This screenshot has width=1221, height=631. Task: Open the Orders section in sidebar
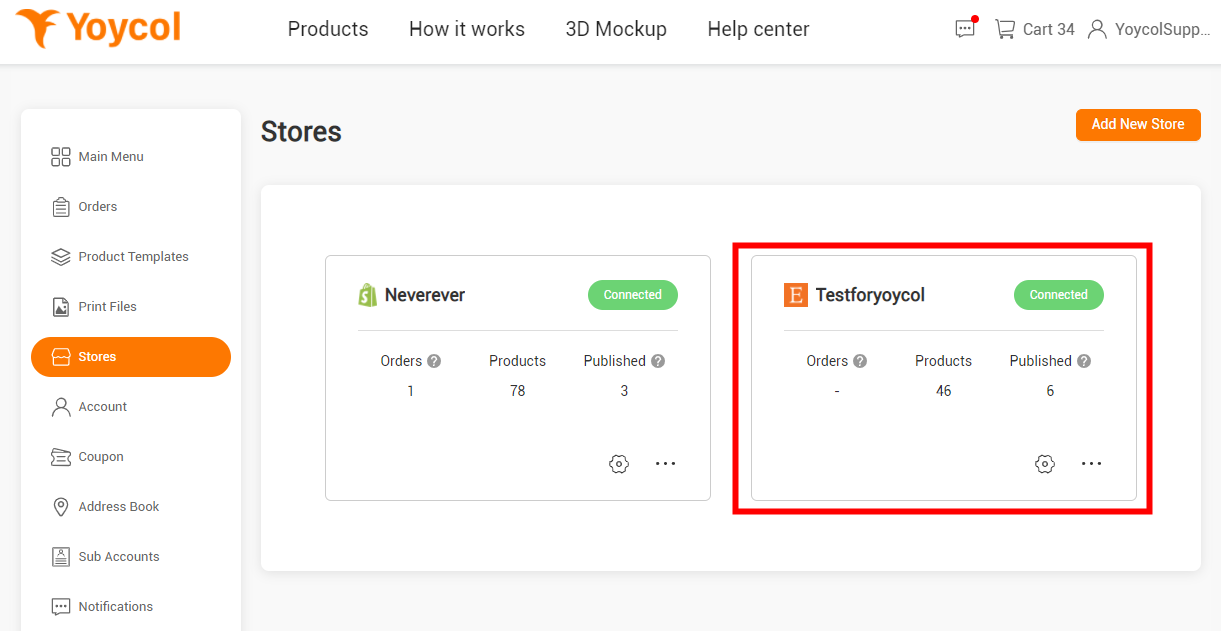click(96, 206)
